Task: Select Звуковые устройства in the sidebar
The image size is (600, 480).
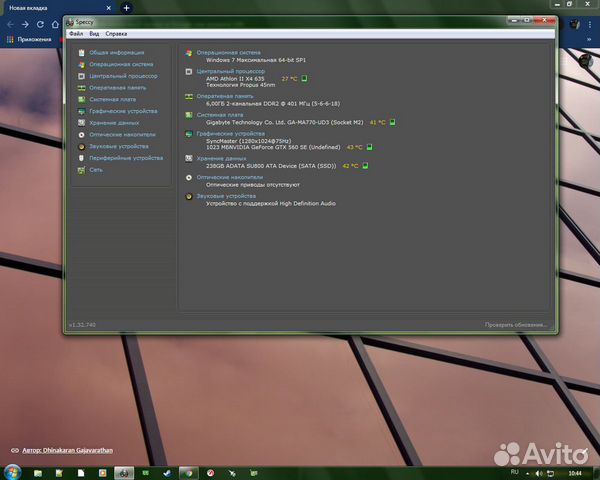Action: point(119,146)
